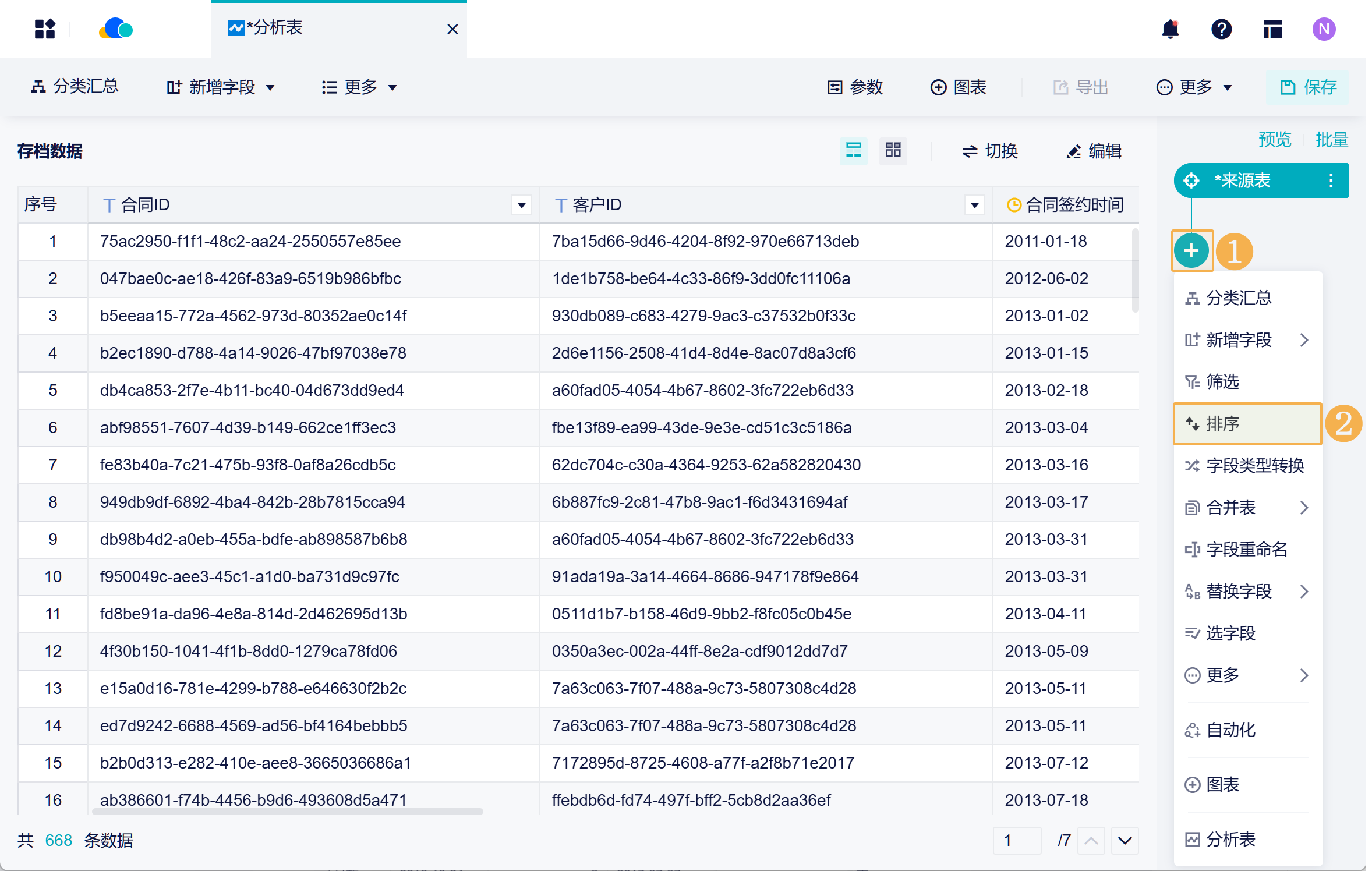Go to next page with down arrow
1372x871 pixels.
(x=1125, y=841)
